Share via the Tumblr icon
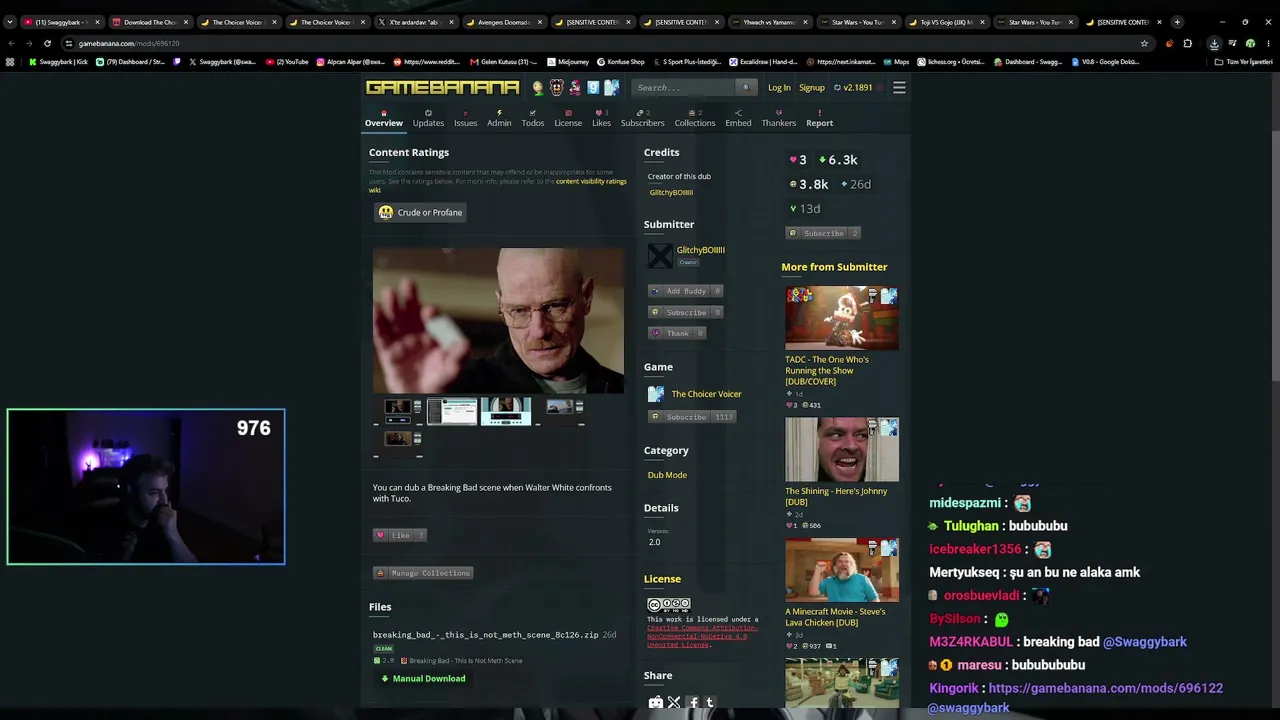 pyautogui.click(x=710, y=703)
